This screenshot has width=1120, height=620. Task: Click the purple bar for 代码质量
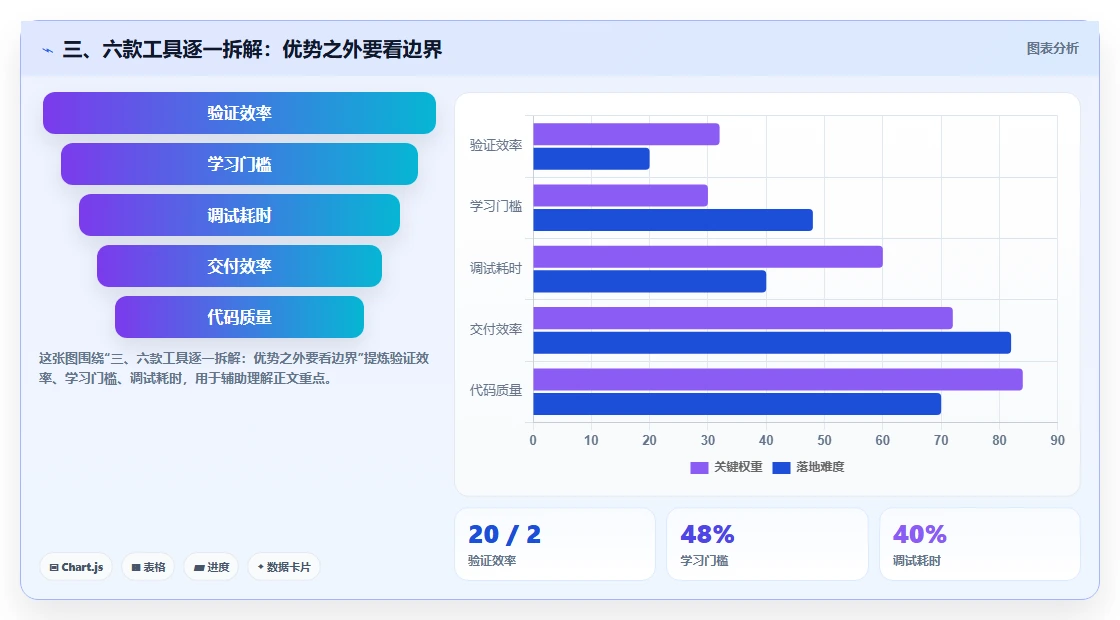tap(778, 379)
